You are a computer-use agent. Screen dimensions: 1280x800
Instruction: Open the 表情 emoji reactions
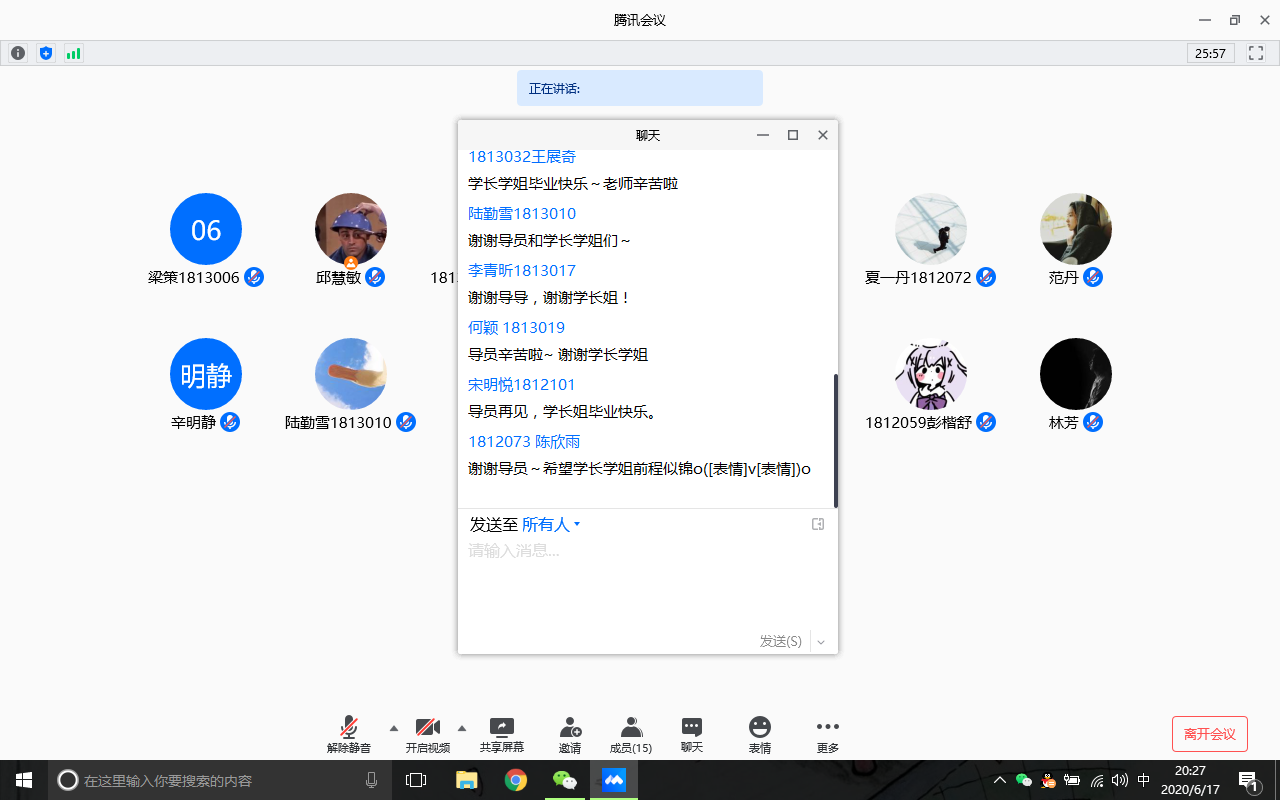click(x=760, y=735)
